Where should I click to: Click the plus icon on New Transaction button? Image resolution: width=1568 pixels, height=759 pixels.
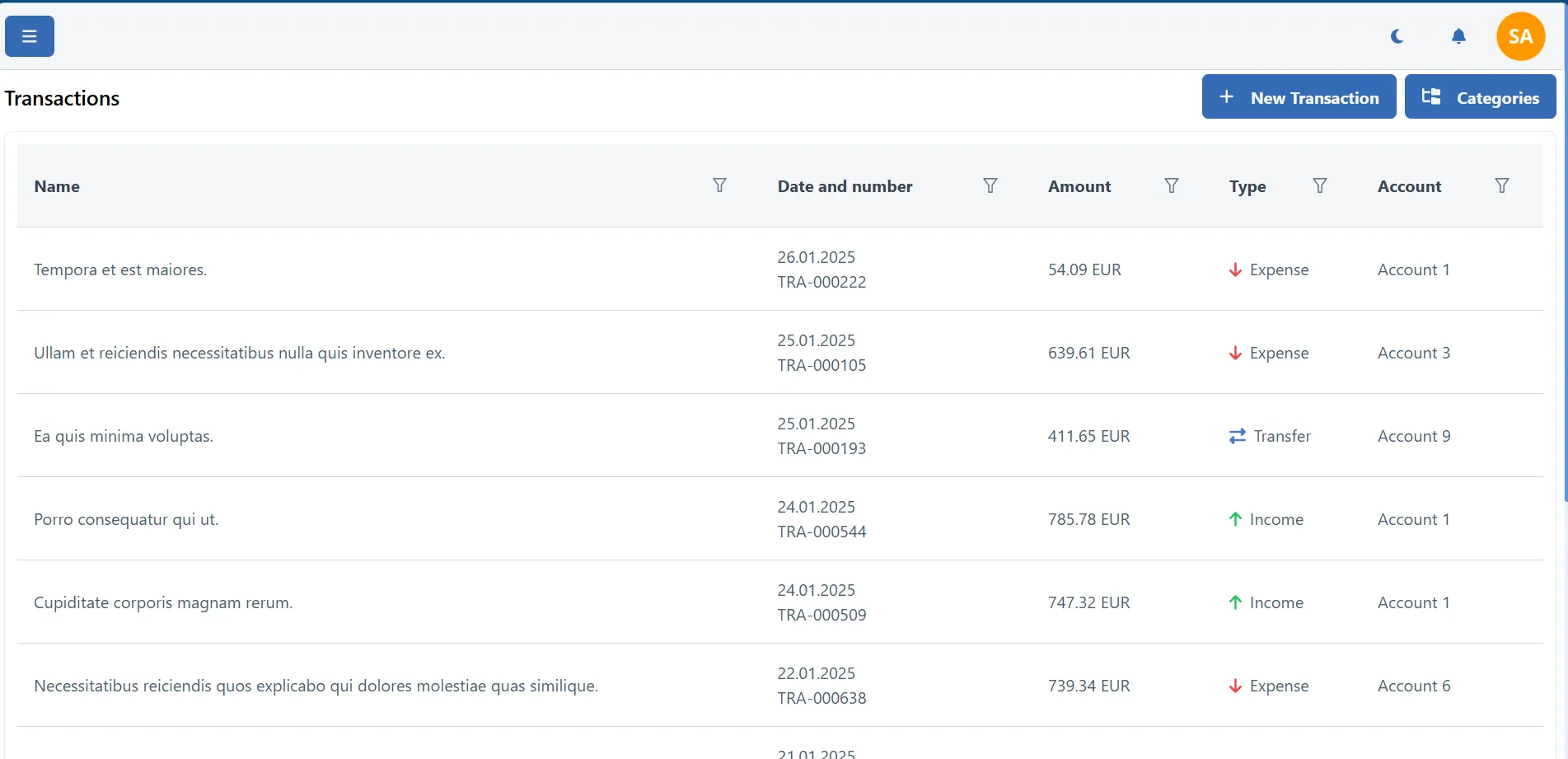tap(1225, 96)
